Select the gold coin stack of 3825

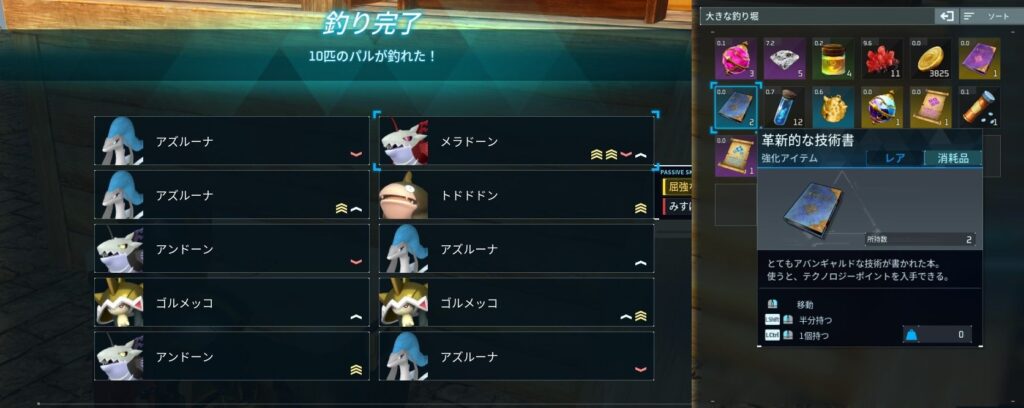click(x=931, y=59)
